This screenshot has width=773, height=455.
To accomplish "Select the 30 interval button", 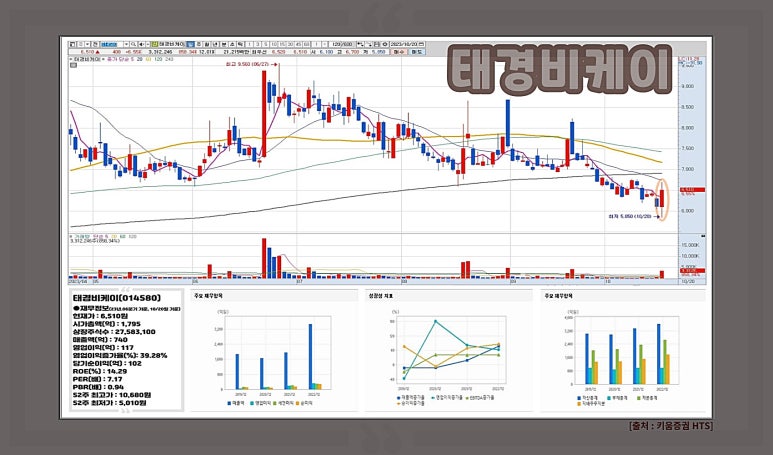I will [x=291, y=44].
